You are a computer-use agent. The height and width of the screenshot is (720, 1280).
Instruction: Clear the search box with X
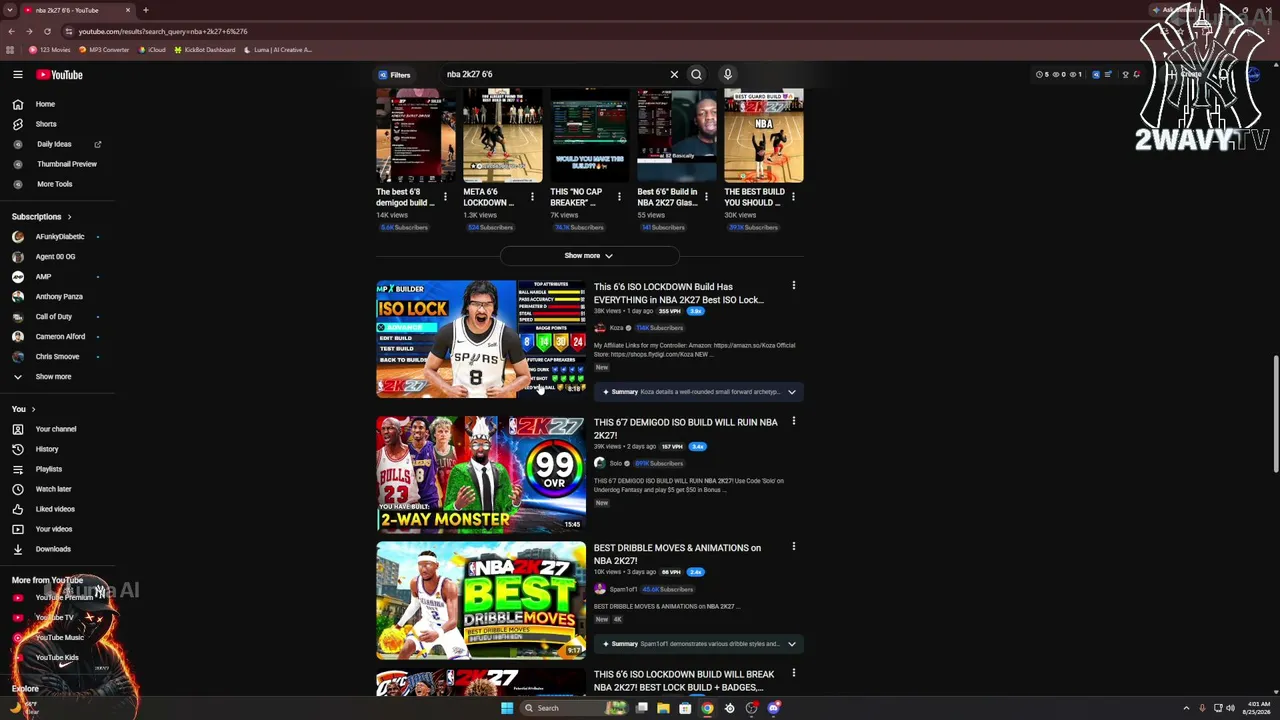[674, 74]
